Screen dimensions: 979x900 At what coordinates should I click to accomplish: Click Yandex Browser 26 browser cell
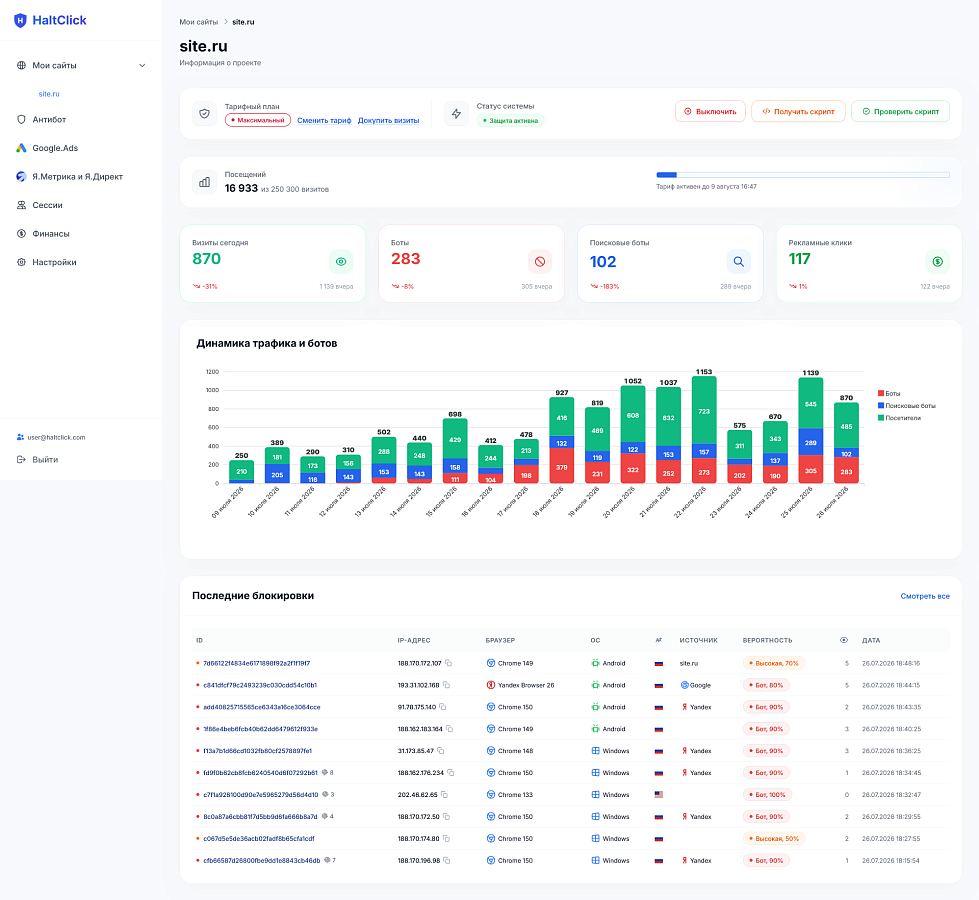pyautogui.click(x=520, y=685)
